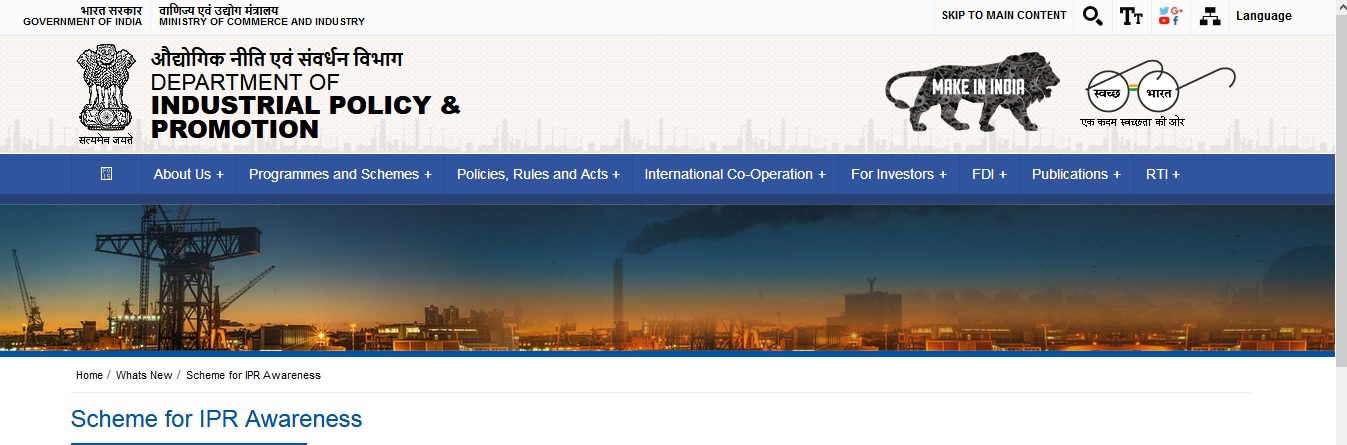Open the text size accessibility icon
Screen dimensions: 1347x445
(1131, 16)
